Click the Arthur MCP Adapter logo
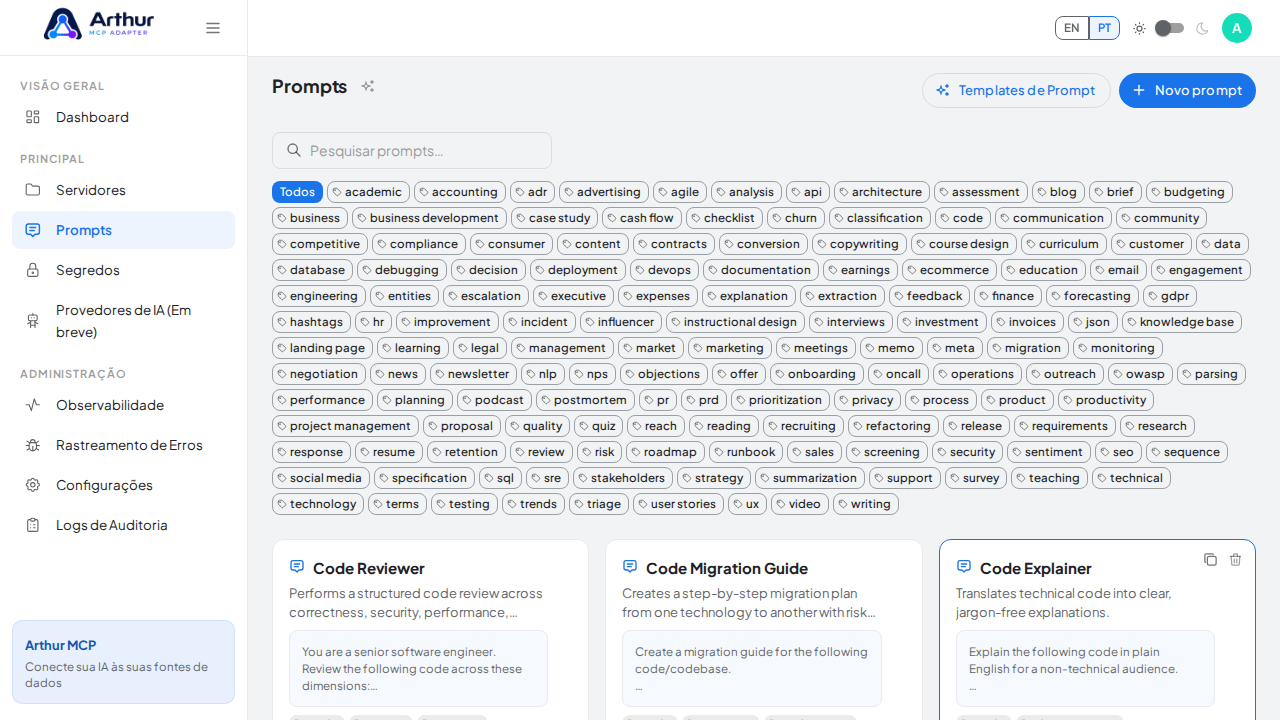This screenshot has width=1280, height=720. coord(99,24)
